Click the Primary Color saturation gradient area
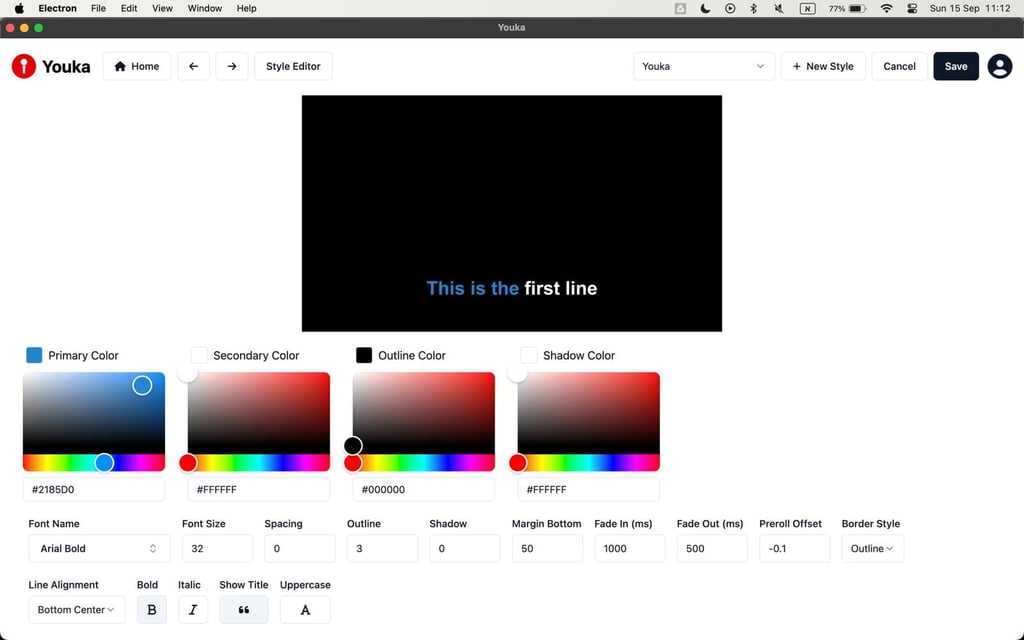The width and height of the screenshot is (1024, 640). coord(94,413)
